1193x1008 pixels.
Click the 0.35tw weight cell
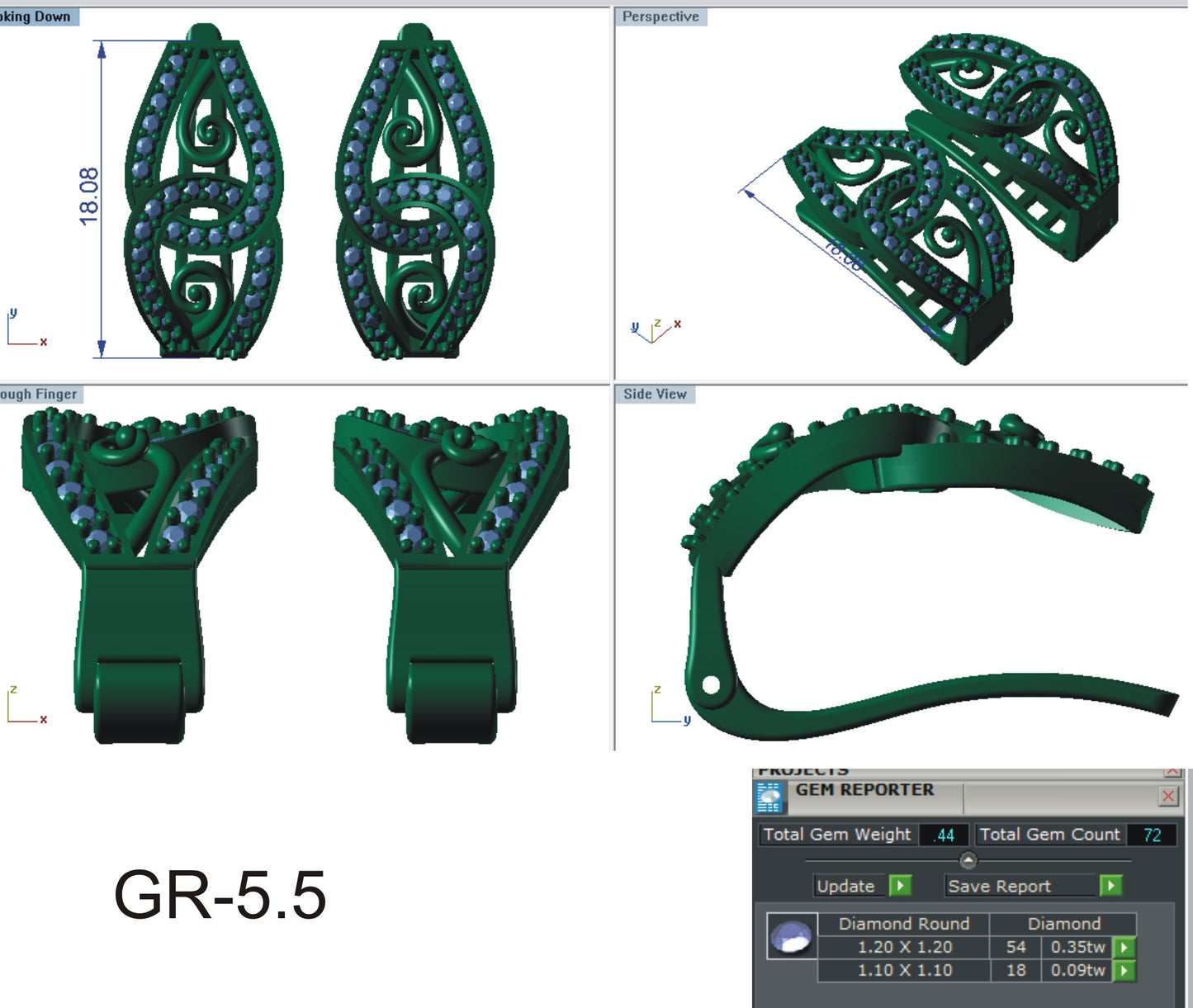pyautogui.click(x=1077, y=947)
